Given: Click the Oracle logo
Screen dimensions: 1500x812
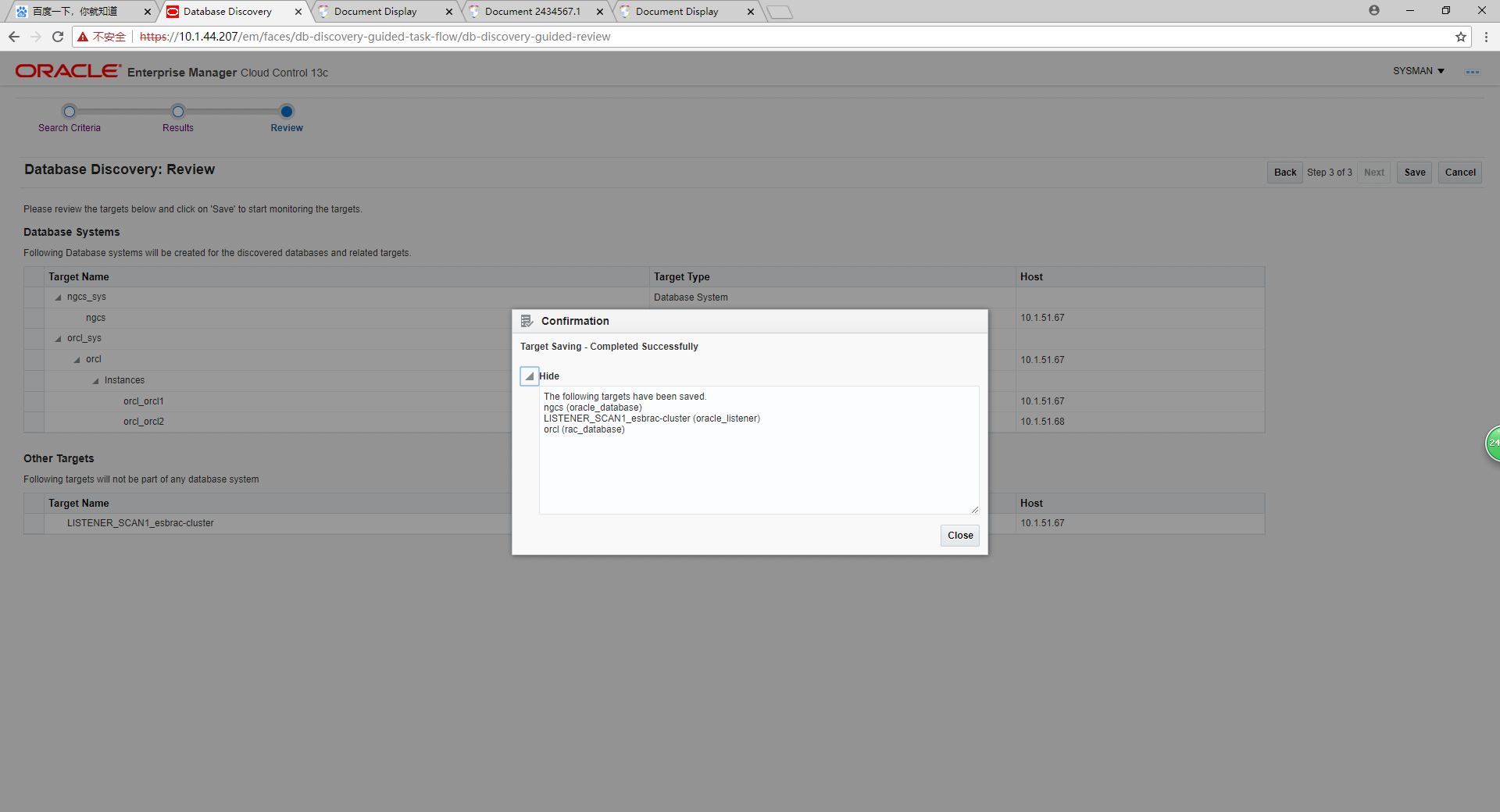Looking at the screenshot, I should point(68,71).
